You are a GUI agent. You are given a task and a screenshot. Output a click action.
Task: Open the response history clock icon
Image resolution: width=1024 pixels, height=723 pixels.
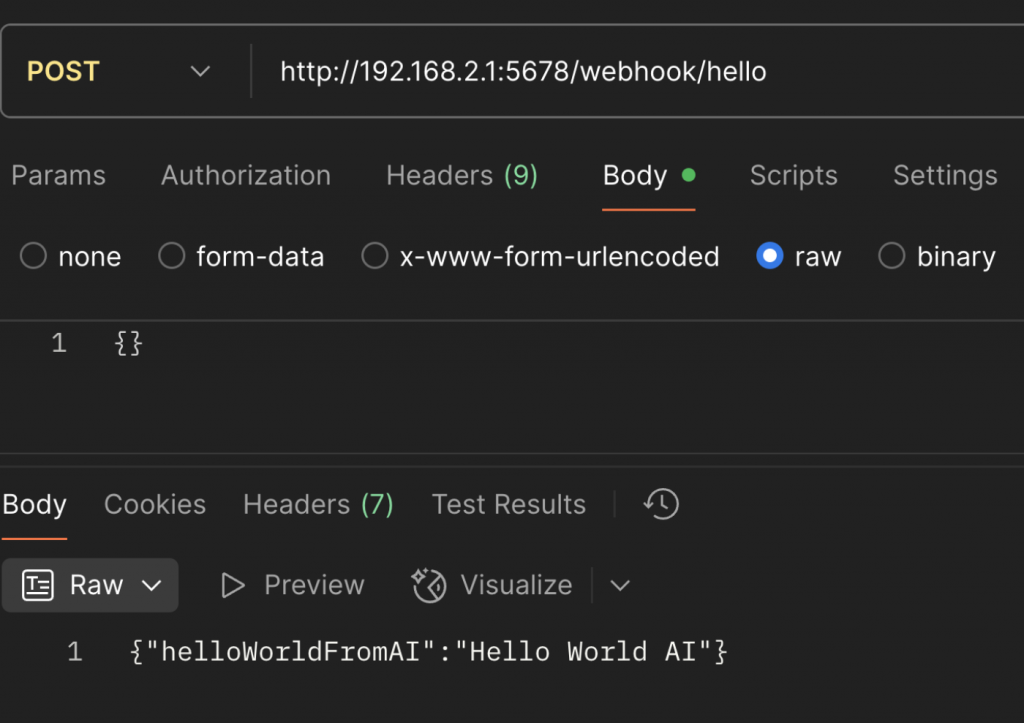click(x=662, y=504)
